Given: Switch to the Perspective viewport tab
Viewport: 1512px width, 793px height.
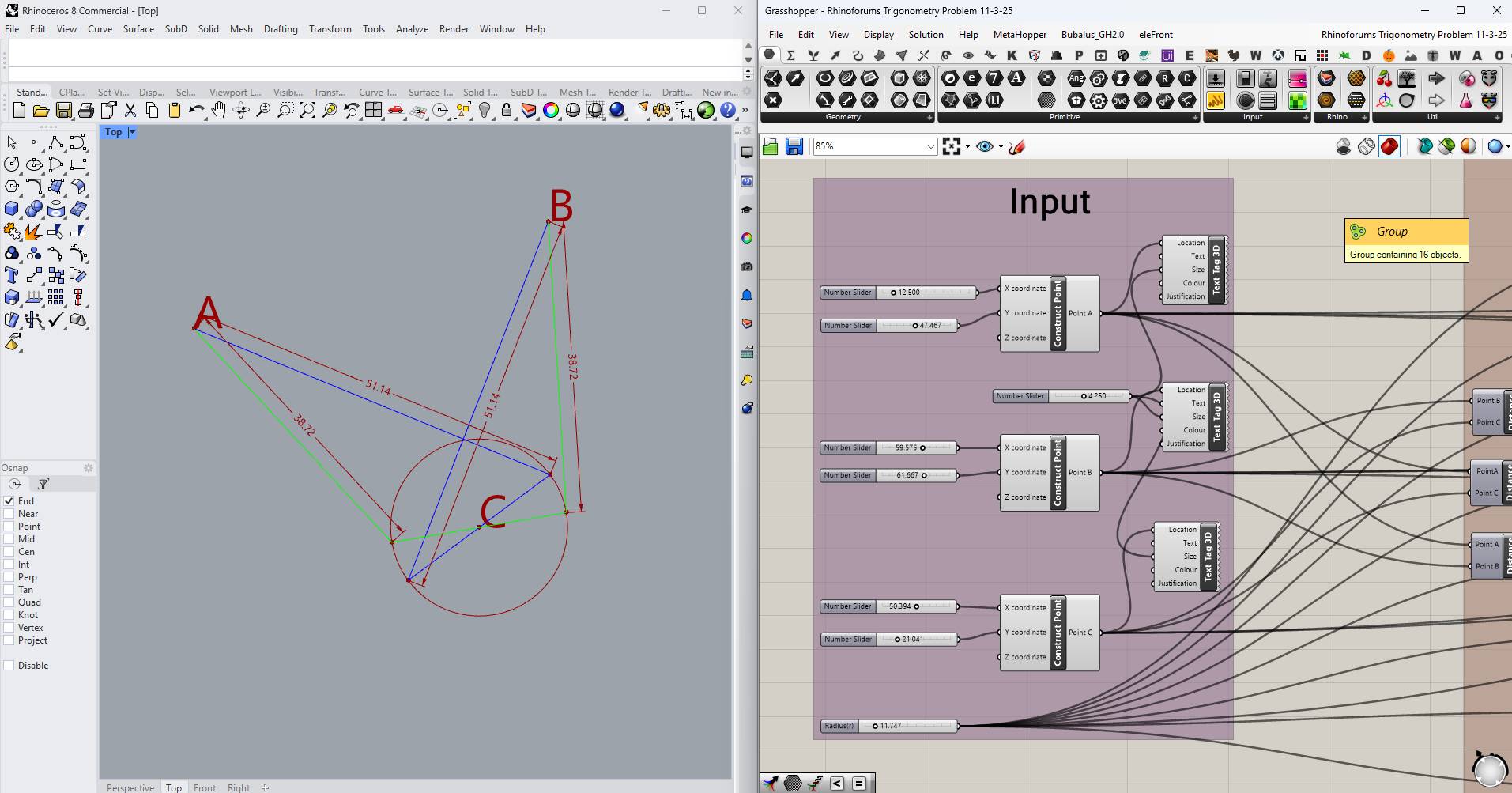Looking at the screenshot, I should coord(130,787).
